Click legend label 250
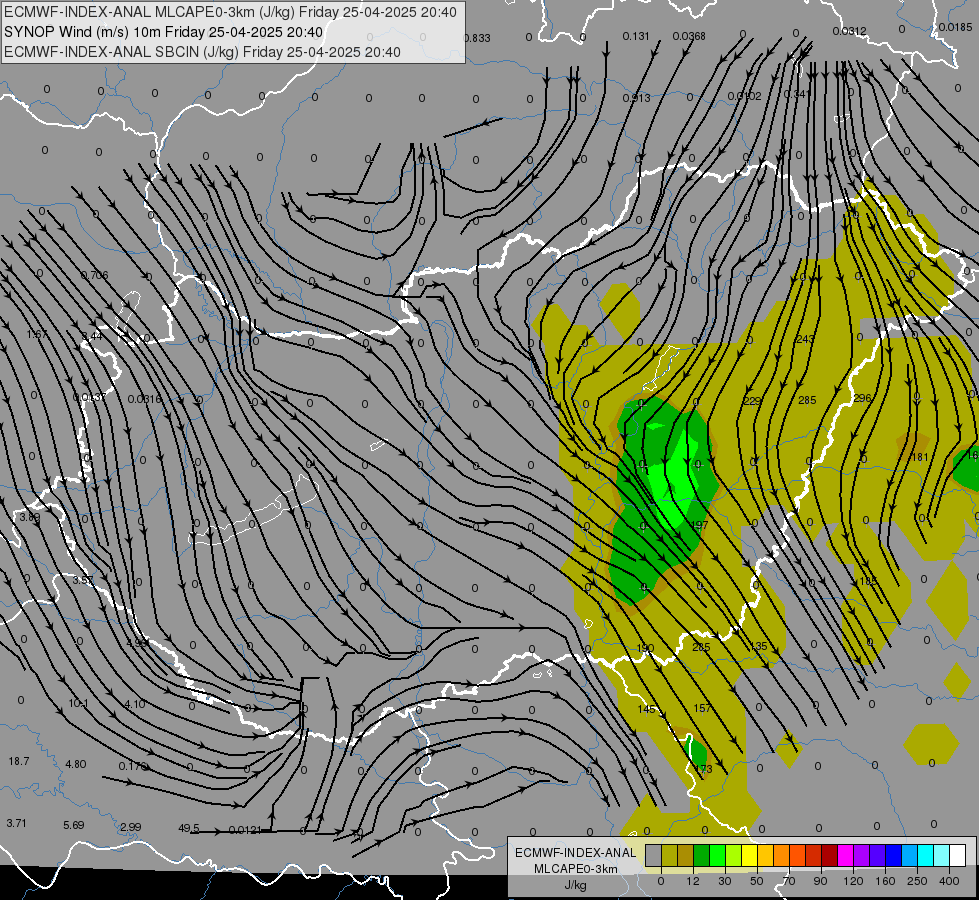979x900 pixels. click(x=917, y=881)
